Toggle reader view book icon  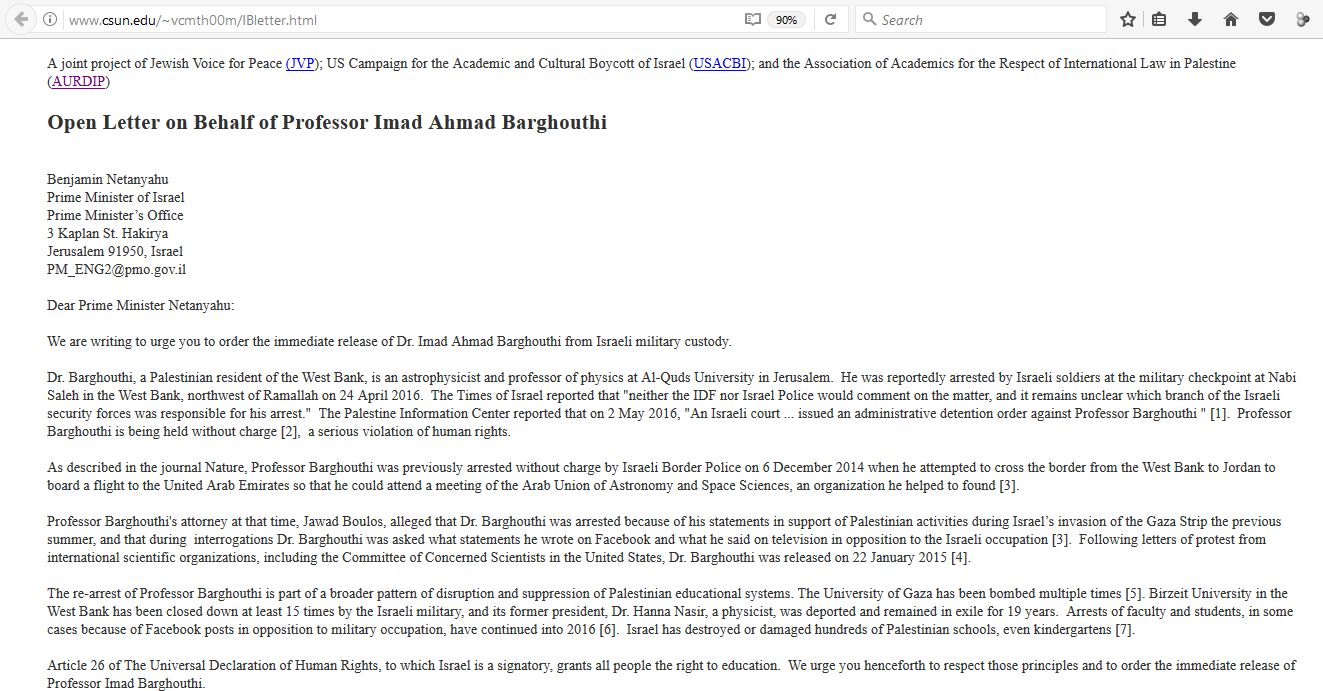[752, 20]
